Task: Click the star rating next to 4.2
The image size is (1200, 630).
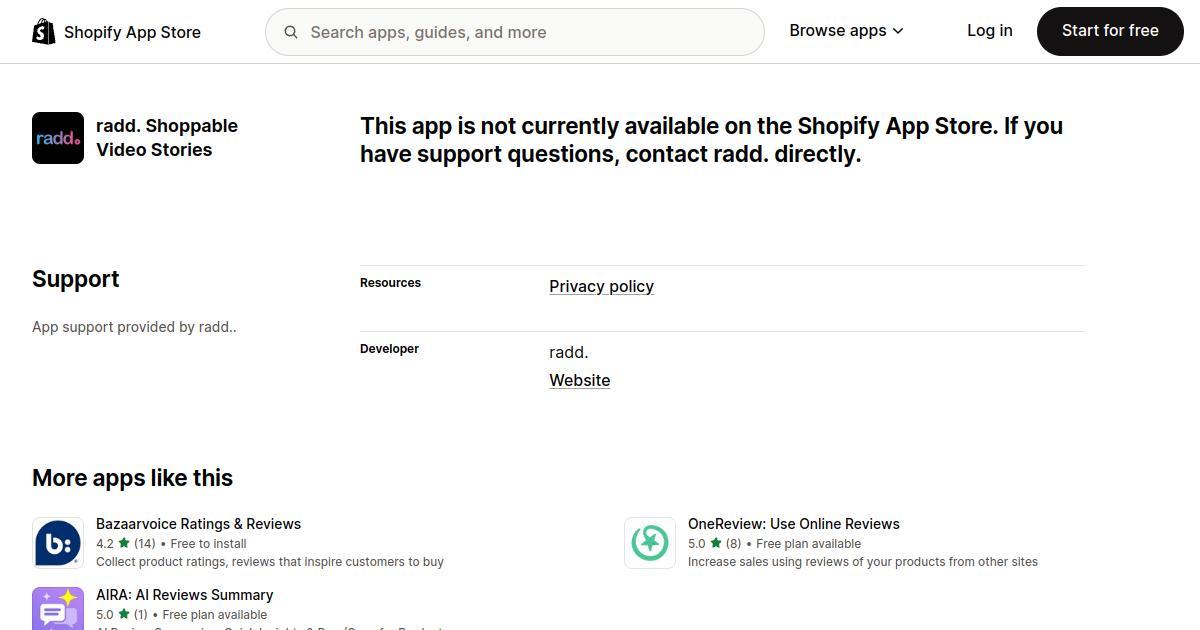Action: point(124,543)
